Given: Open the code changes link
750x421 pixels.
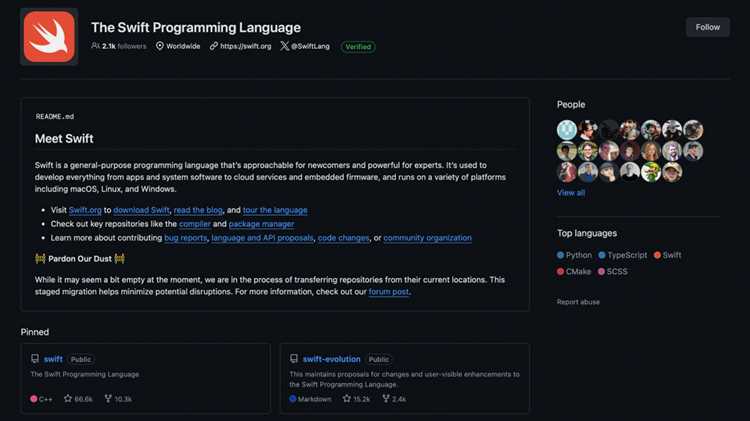Looking at the screenshot, I should [343, 238].
